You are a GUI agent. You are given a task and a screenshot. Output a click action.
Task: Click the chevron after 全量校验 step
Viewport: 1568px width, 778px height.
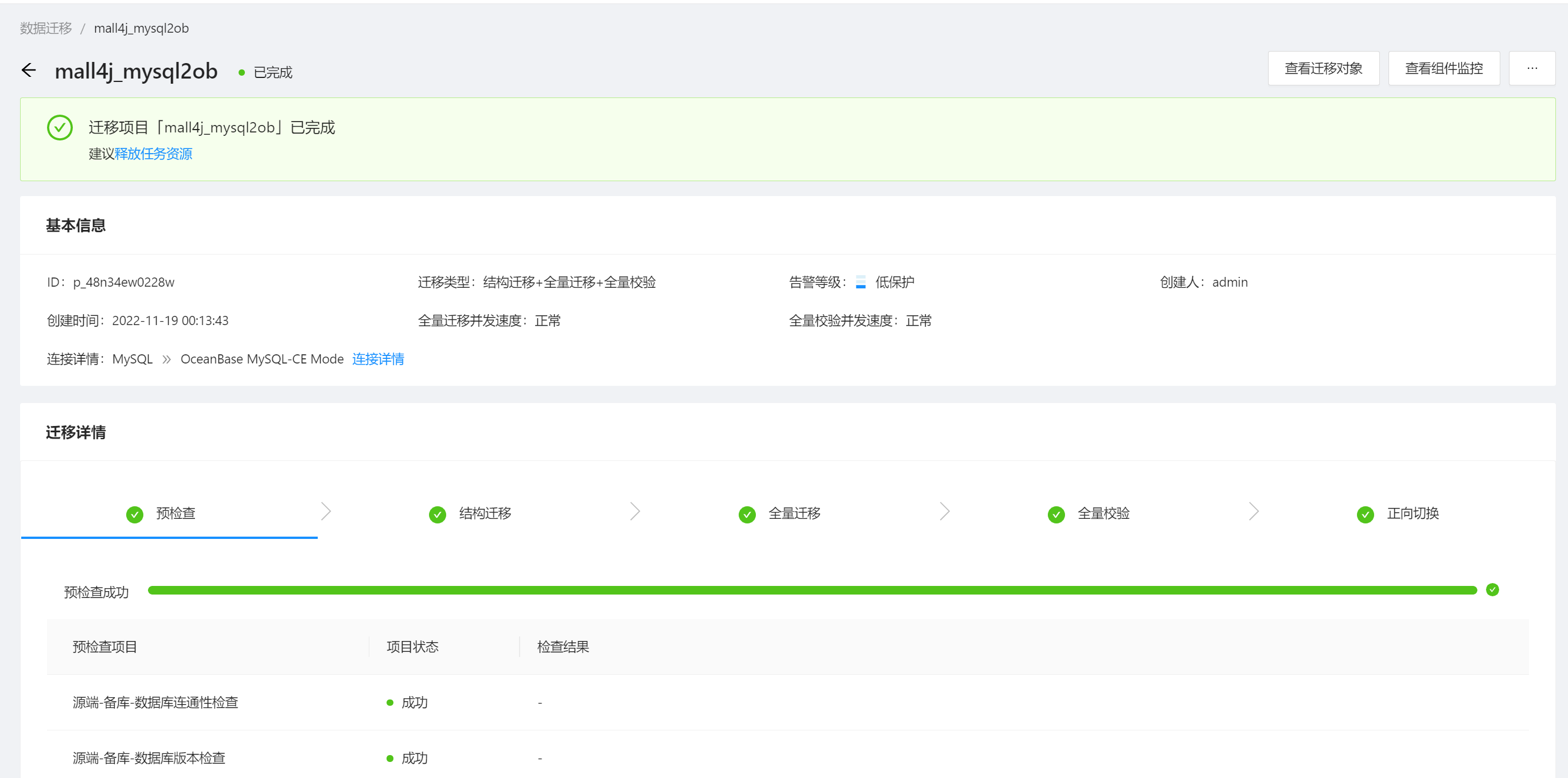click(1254, 511)
